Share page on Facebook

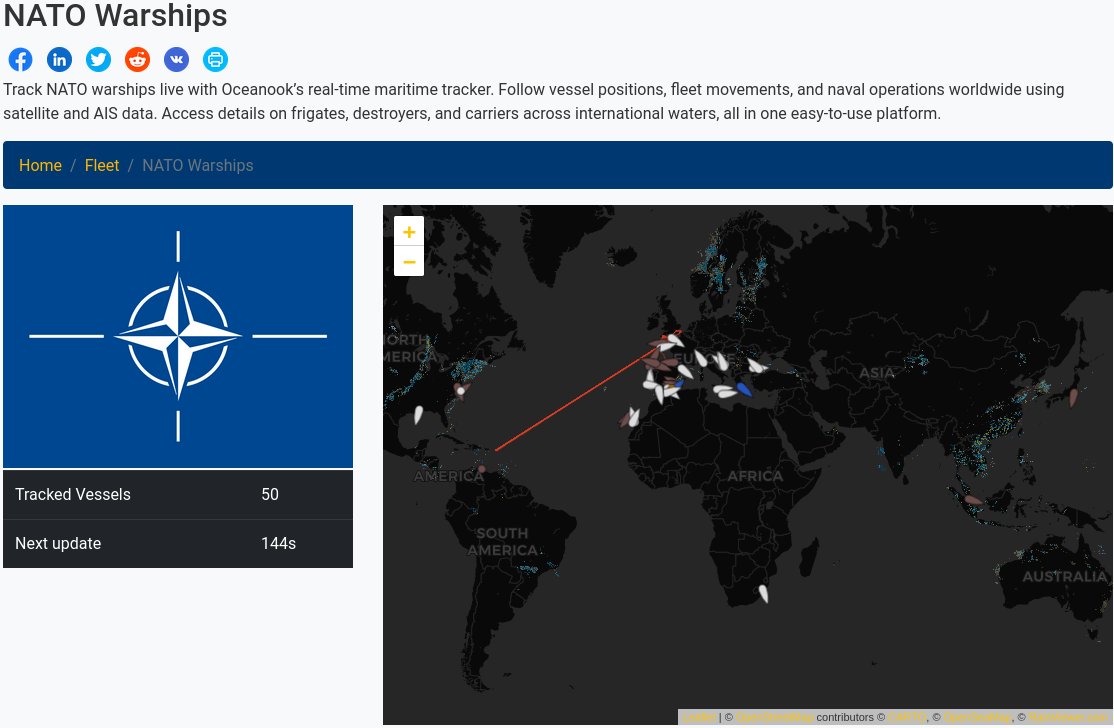pyautogui.click(x=21, y=60)
